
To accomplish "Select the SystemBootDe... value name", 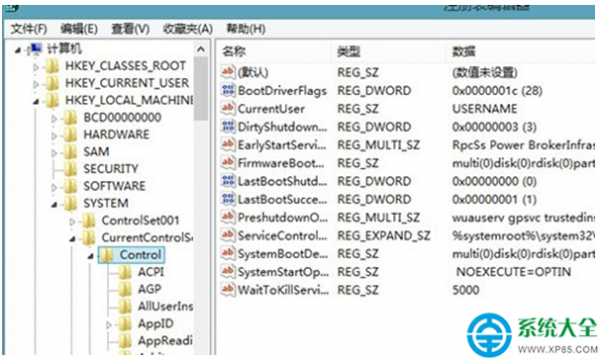I will point(283,254).
